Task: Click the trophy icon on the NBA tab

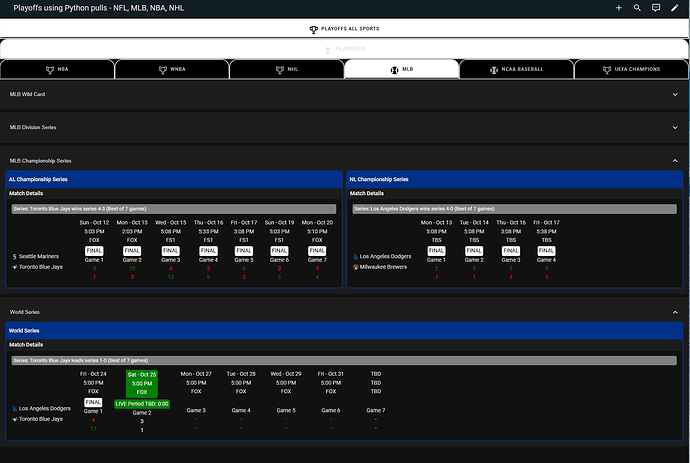Action: (x=50, y=70)
